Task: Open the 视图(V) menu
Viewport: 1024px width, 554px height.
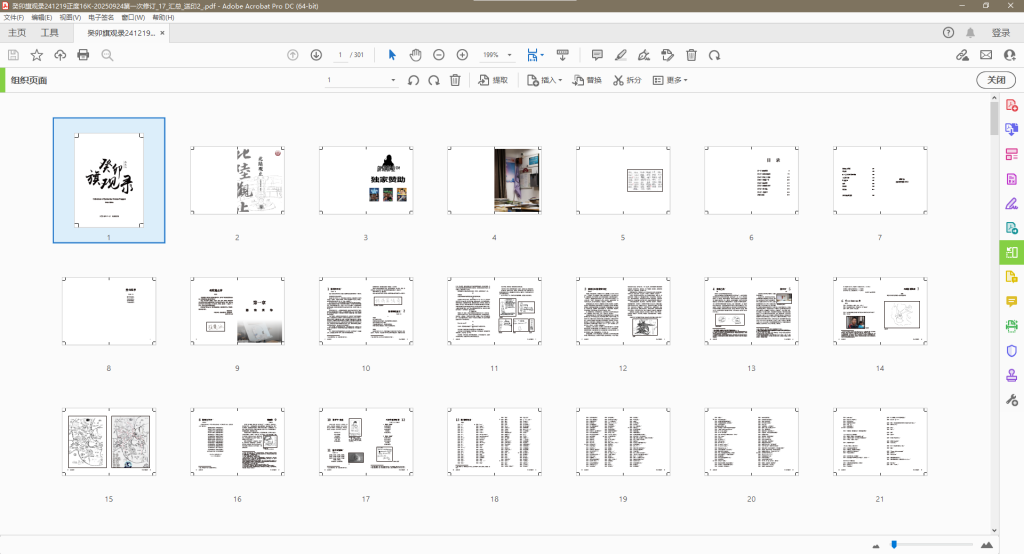Action: click(x=70, y=18)
